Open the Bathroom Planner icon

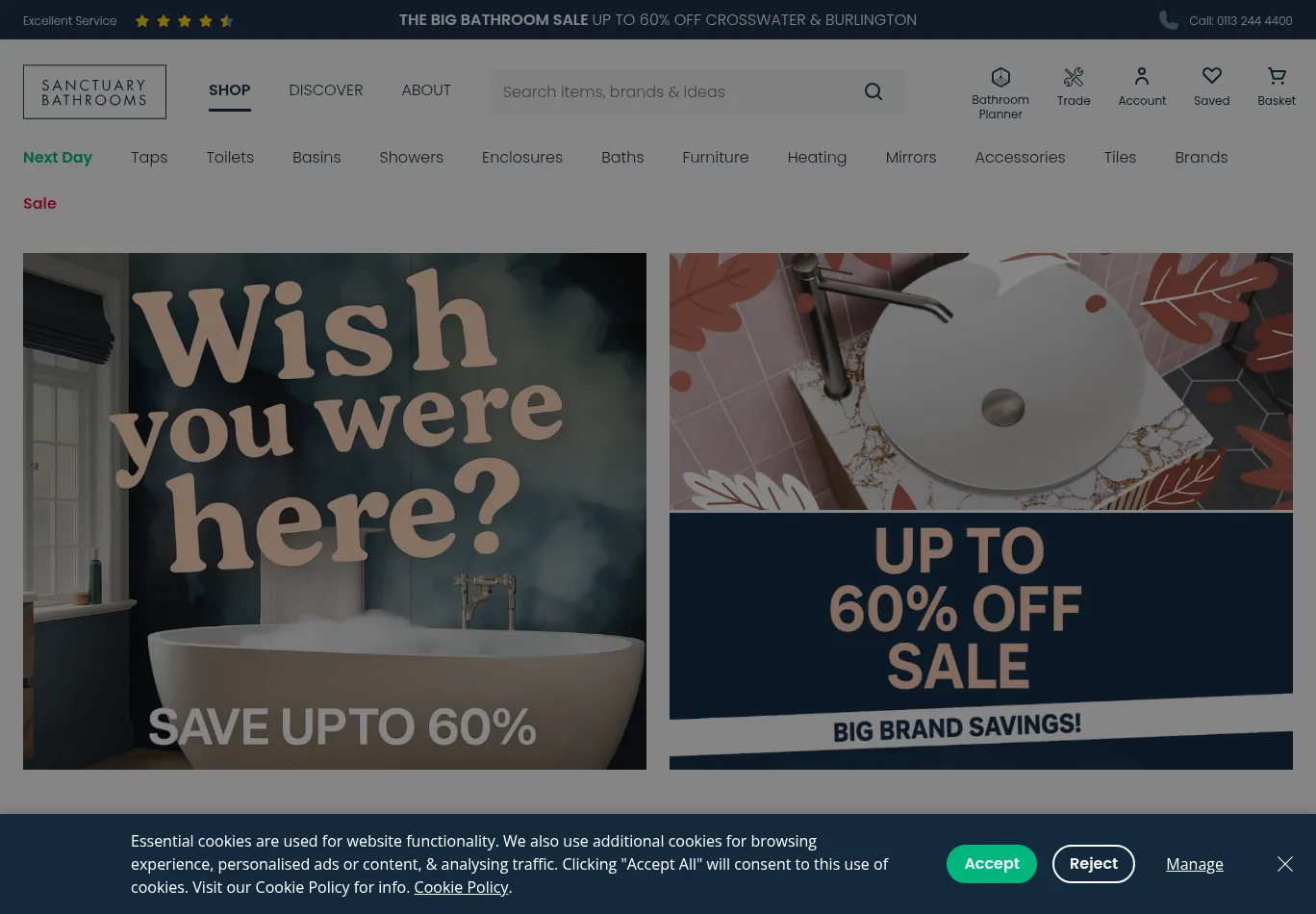[1000, 78]
